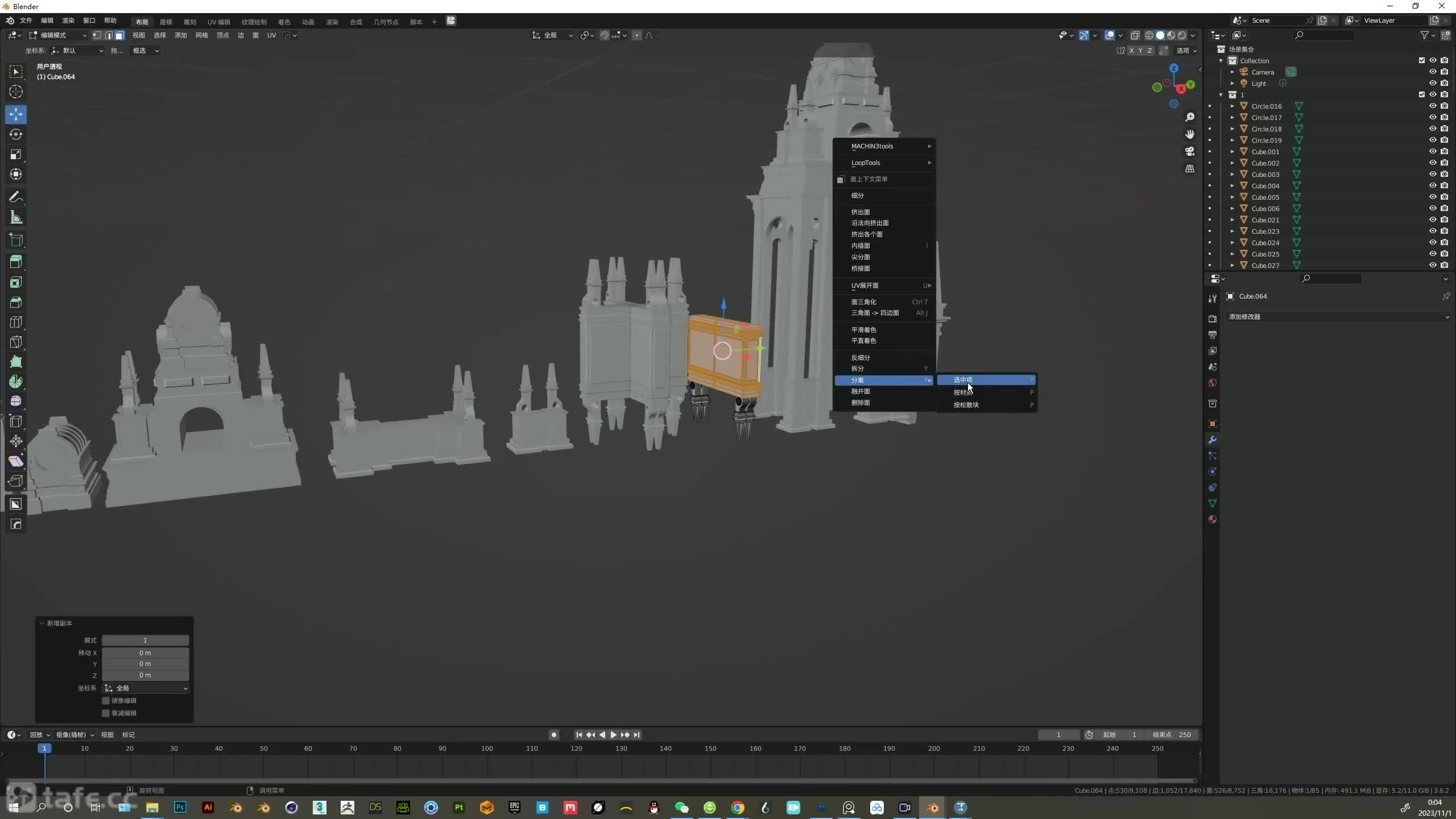Switch to vertex select mode

click(x=97, y=35)
